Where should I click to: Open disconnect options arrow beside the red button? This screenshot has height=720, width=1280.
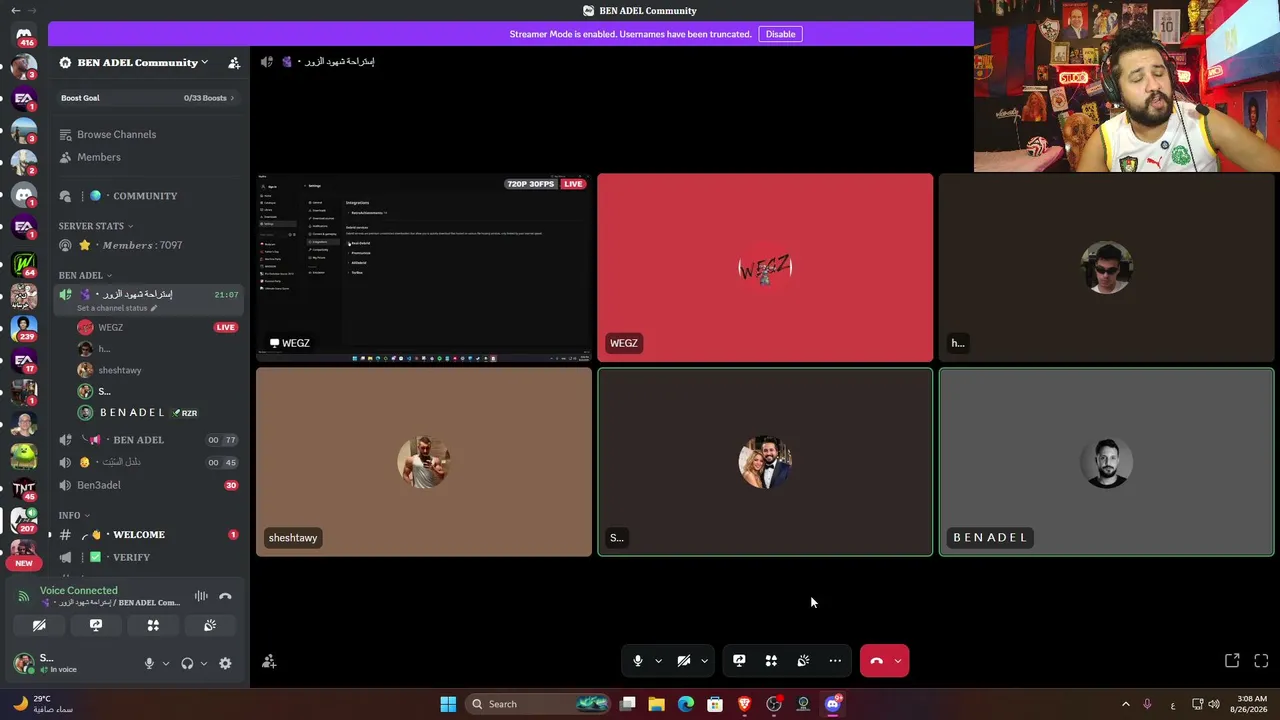[x=898, y=661]
